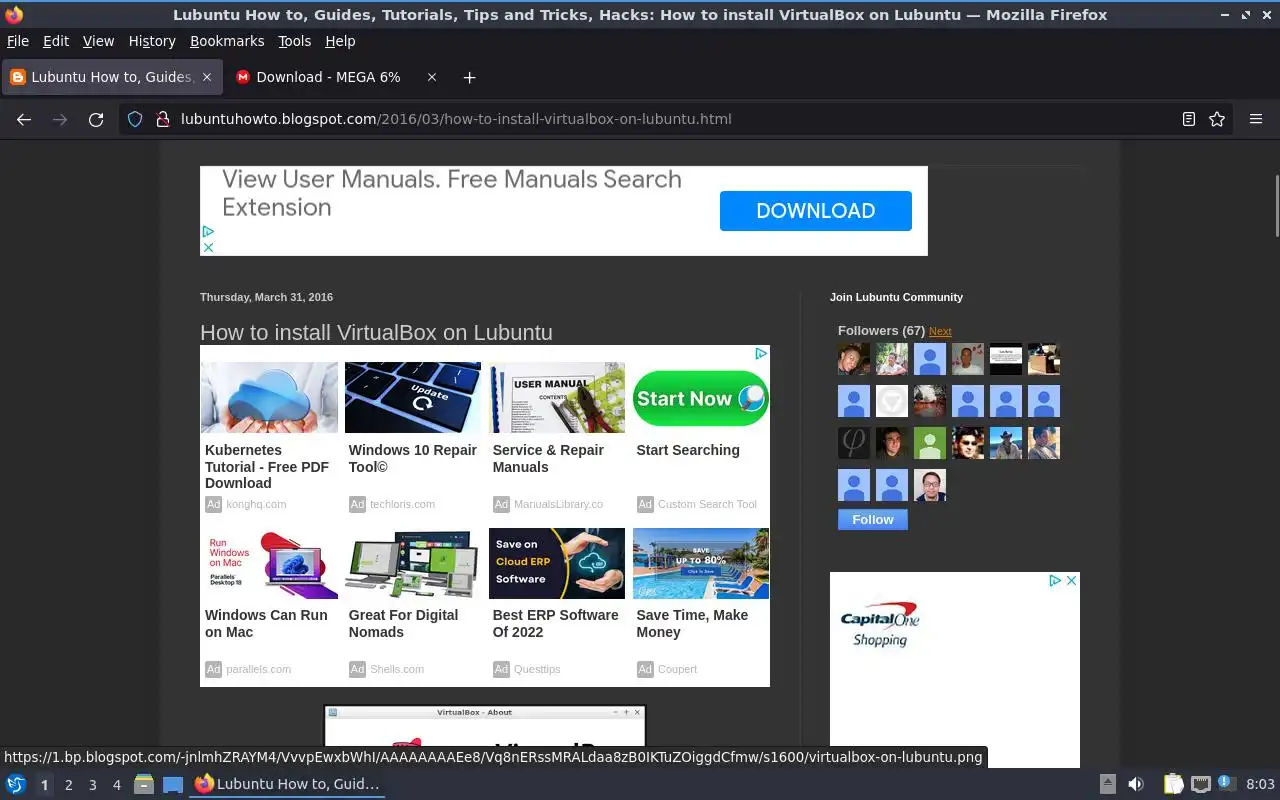Click the page vertical scrollbar thumb
The image size is (1280, 800).
[x=1276, y=205]
